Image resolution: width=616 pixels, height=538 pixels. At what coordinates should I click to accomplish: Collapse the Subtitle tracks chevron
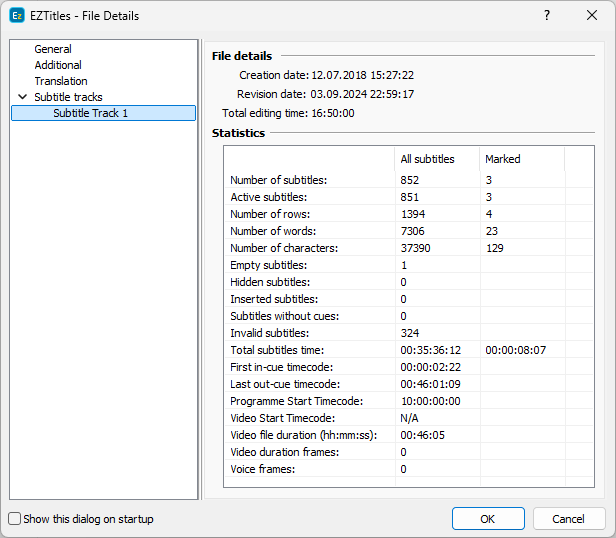22,97
